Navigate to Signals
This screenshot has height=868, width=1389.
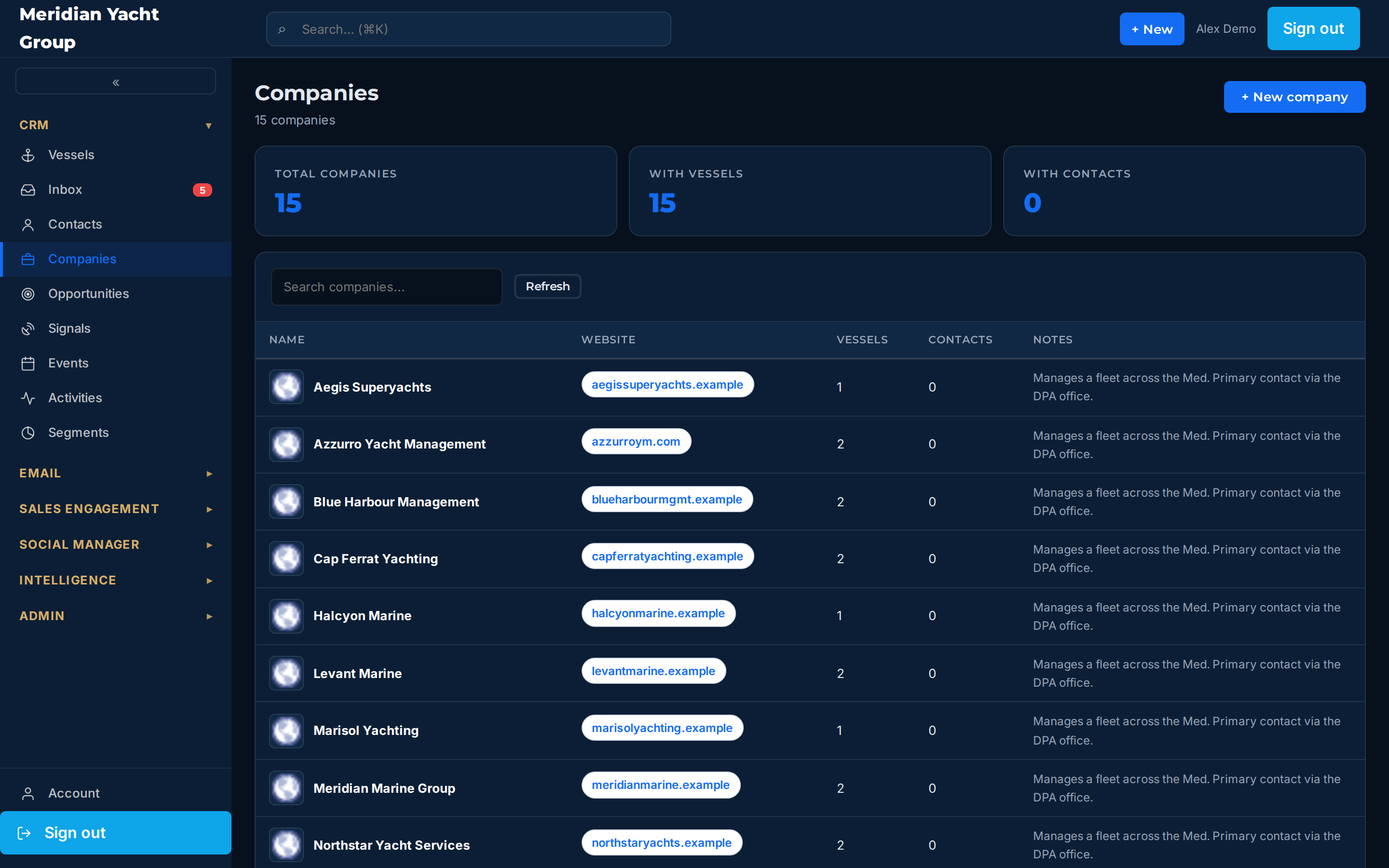pyautogui.click(x=116, y=329)
